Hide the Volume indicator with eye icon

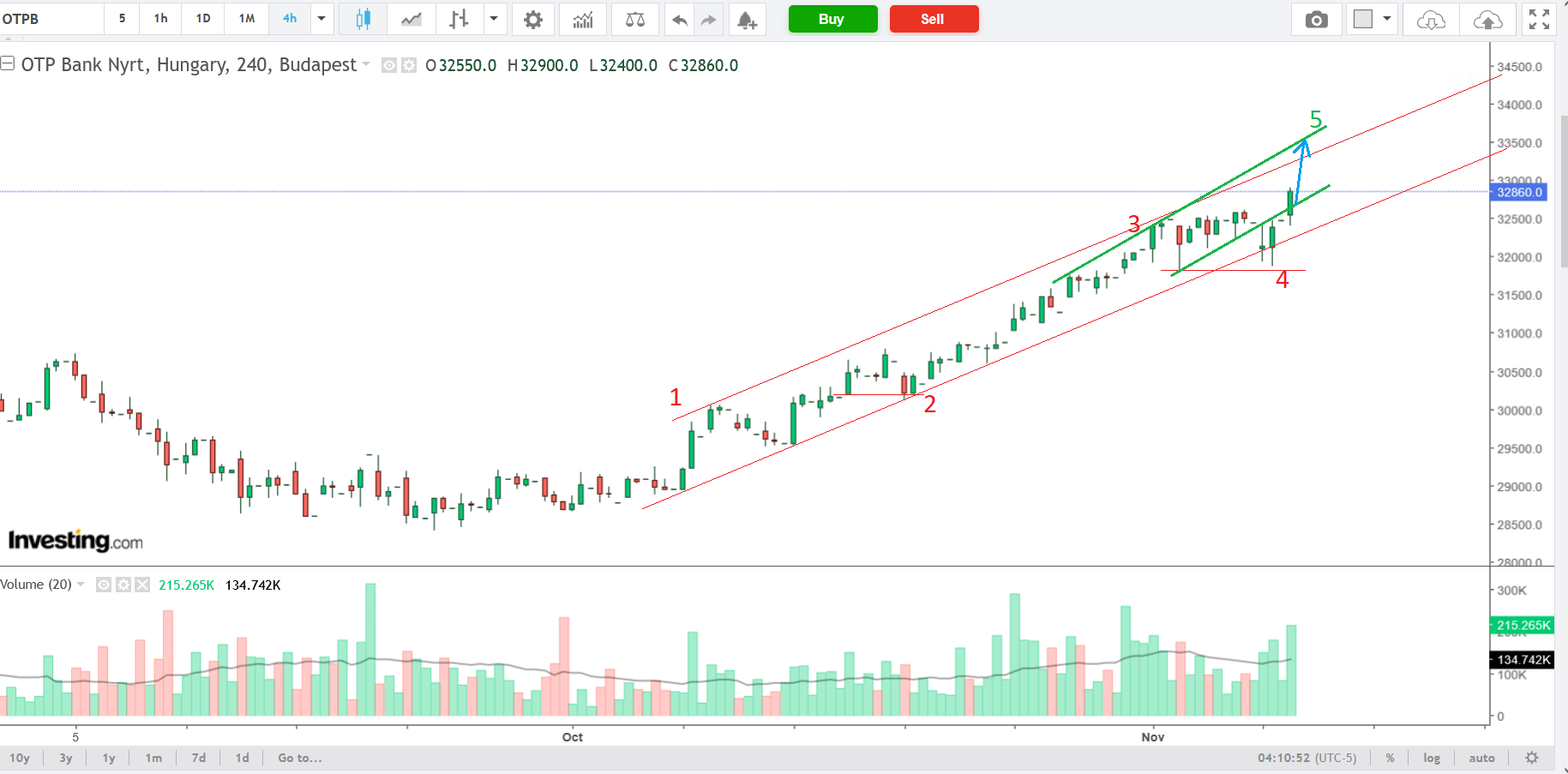pos(104,585)
